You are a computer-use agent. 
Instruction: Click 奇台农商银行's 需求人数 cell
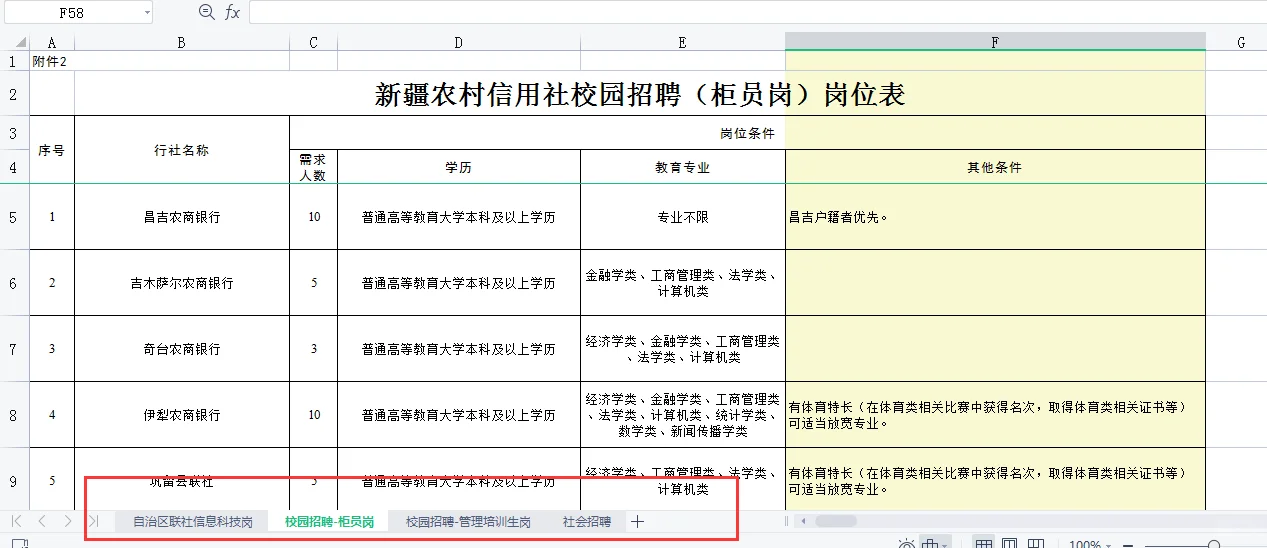pyautogui.click(x=314, y=349)
